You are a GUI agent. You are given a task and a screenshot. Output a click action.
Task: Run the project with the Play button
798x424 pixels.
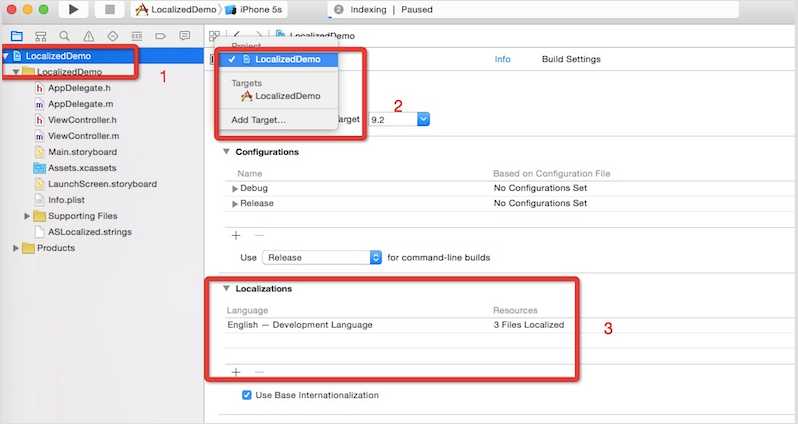pyautogui.click(x=73, y=9)
